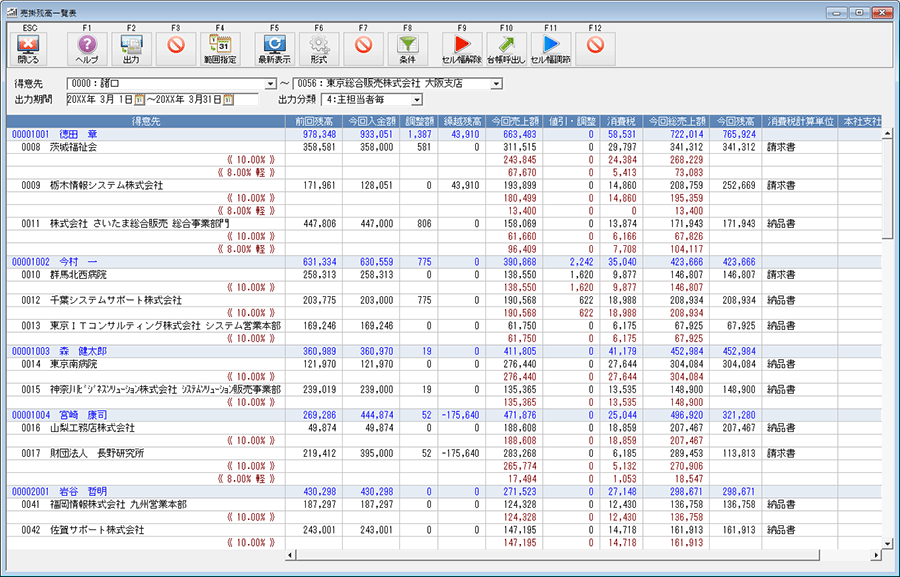Click the disabled F12 toolbar icon
The width and height of the screenshot is (900, 577).
pyautogui.click(x=595, y=49)
